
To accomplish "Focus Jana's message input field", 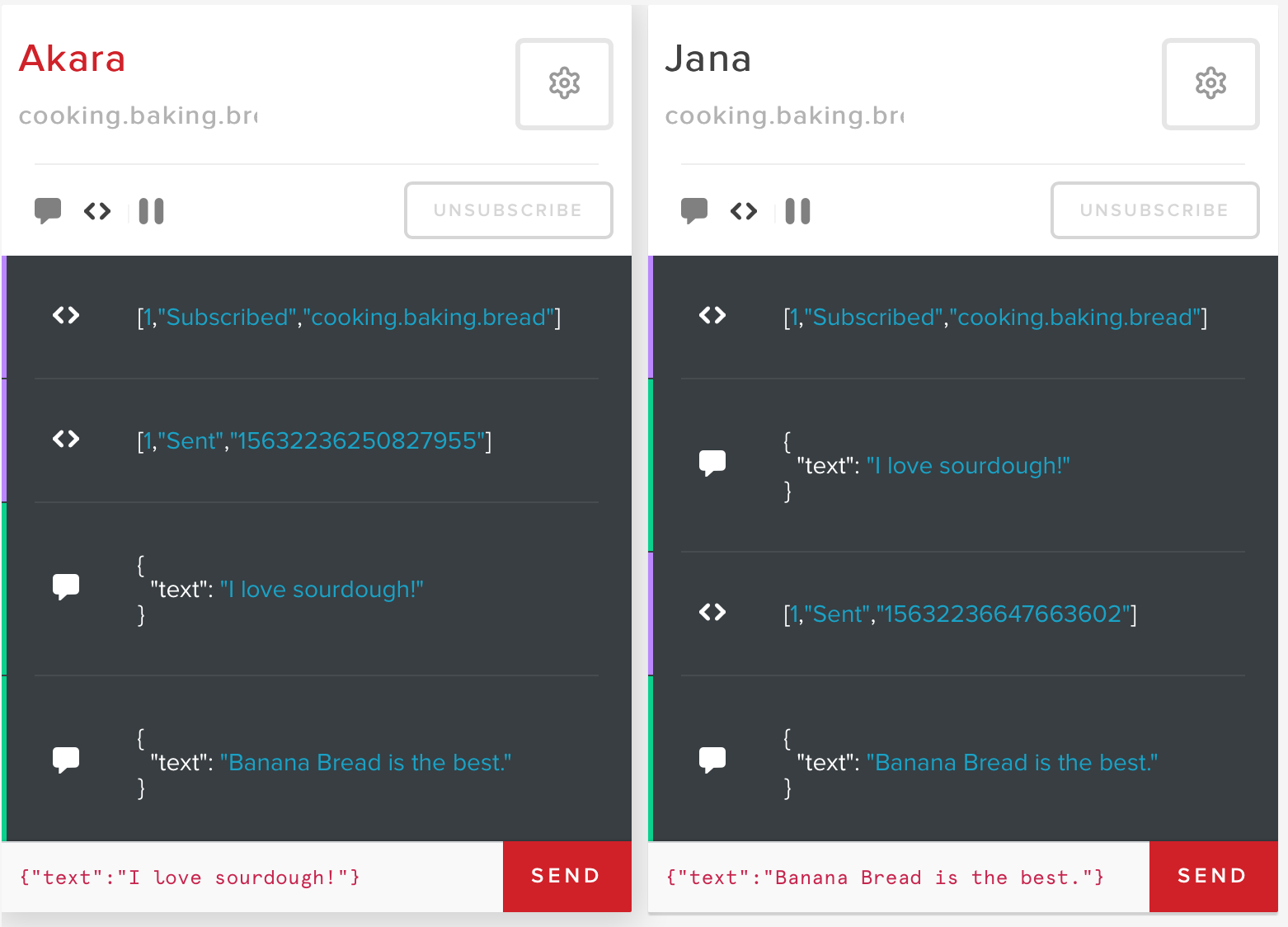I will pyautogui.click(x=898, y=878).
